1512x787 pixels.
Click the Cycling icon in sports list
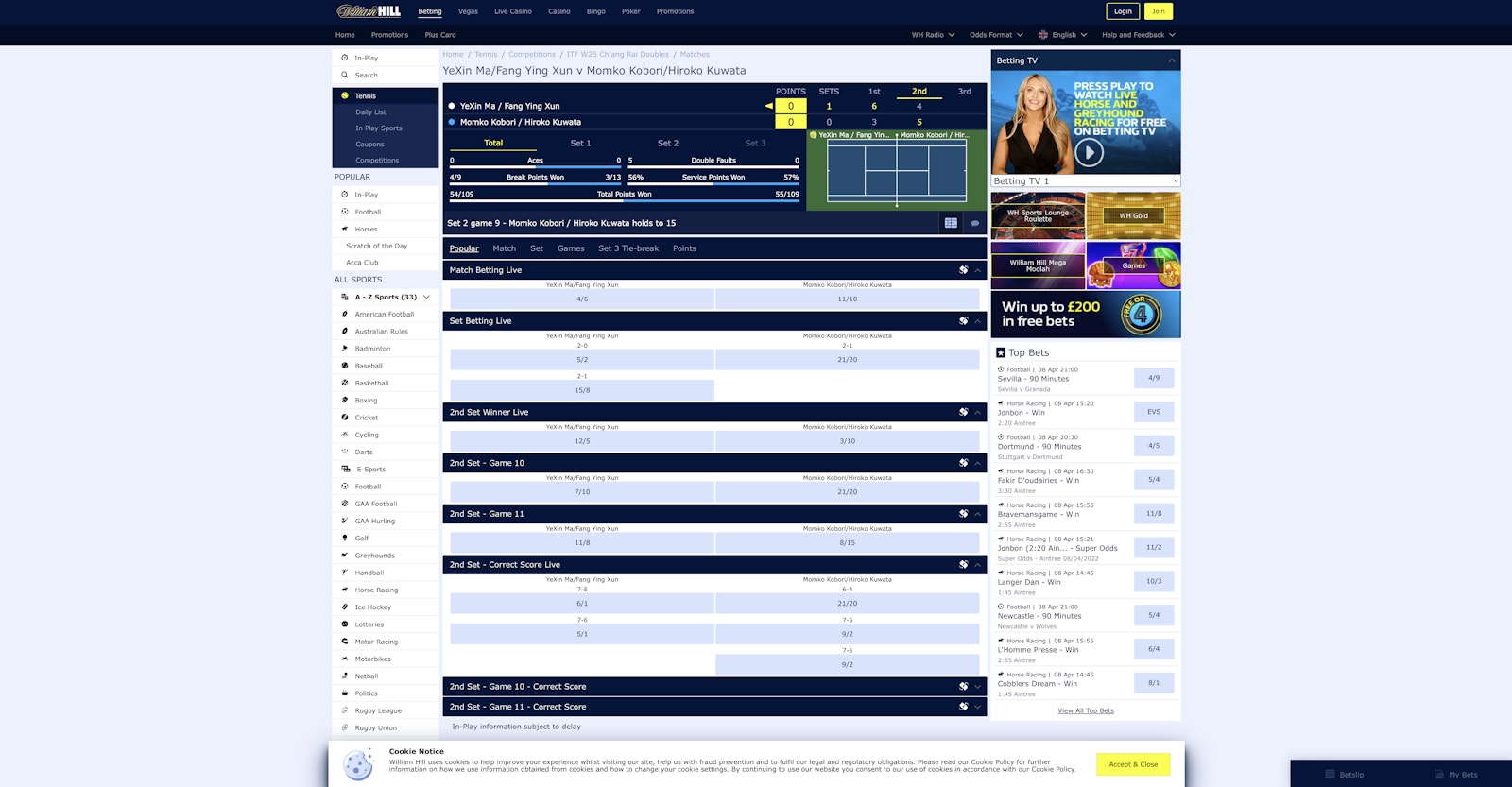(345, 435)
